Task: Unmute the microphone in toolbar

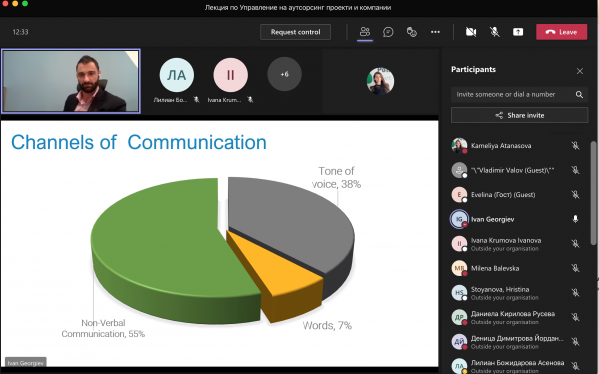Action: 495,32
